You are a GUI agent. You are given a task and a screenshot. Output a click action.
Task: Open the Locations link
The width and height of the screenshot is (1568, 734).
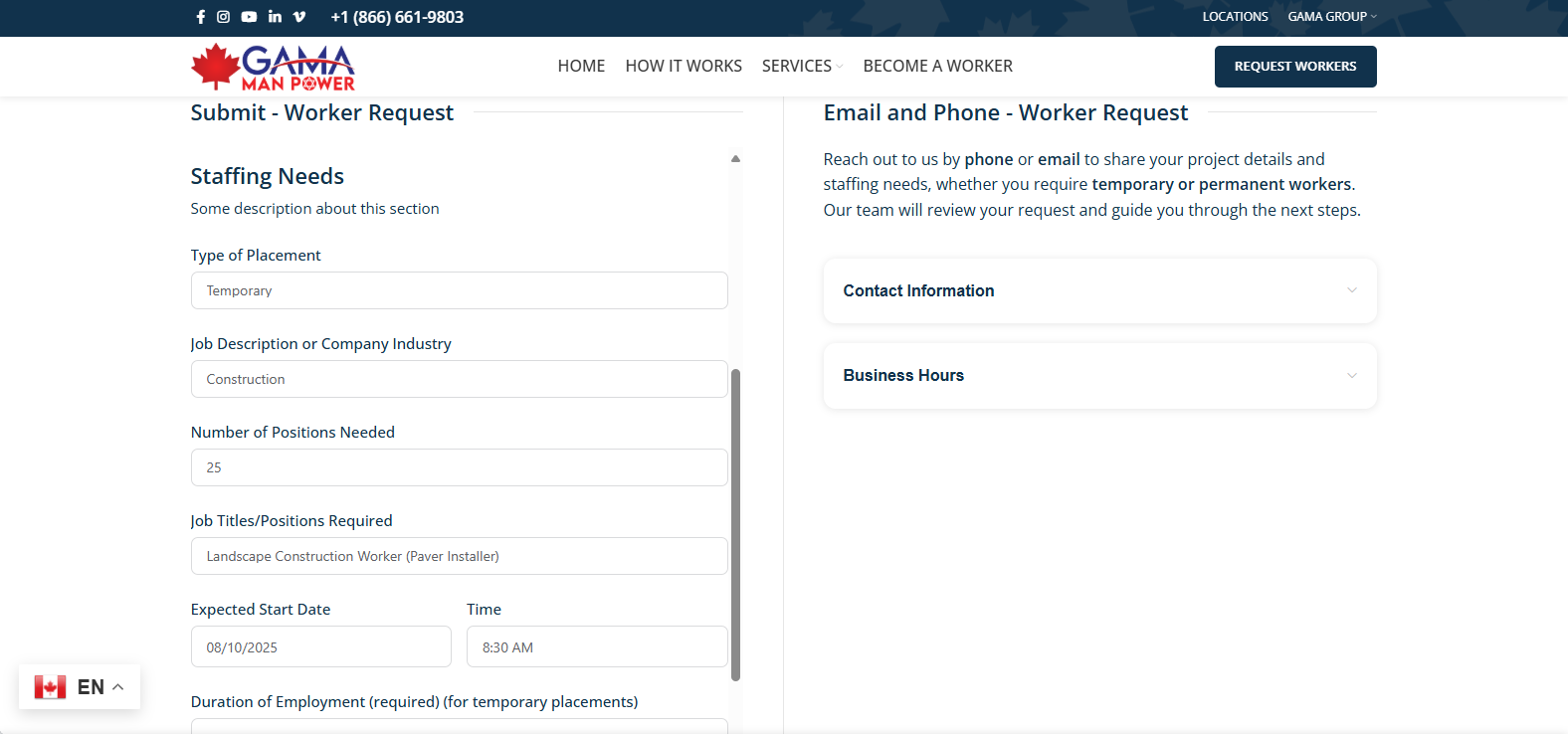coord(1235,17)
